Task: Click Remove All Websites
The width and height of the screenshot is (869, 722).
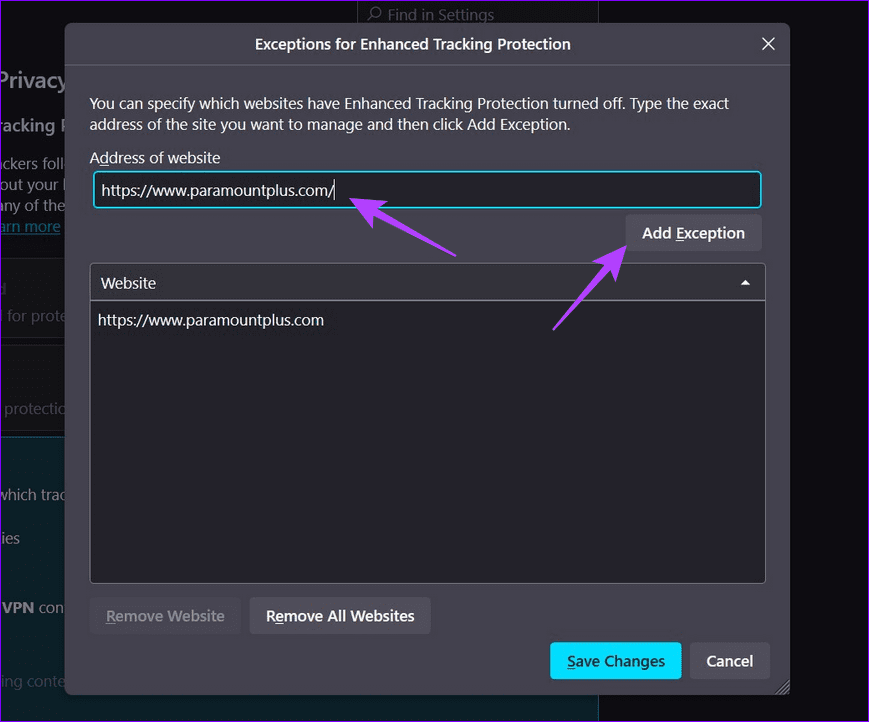Action: [x=340, y=616]
